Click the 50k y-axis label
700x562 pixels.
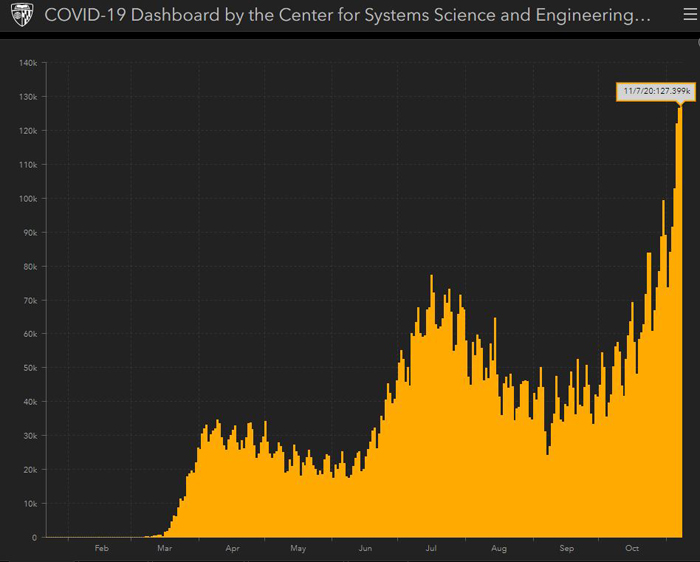pyautogui.click(x=30, y=368)
